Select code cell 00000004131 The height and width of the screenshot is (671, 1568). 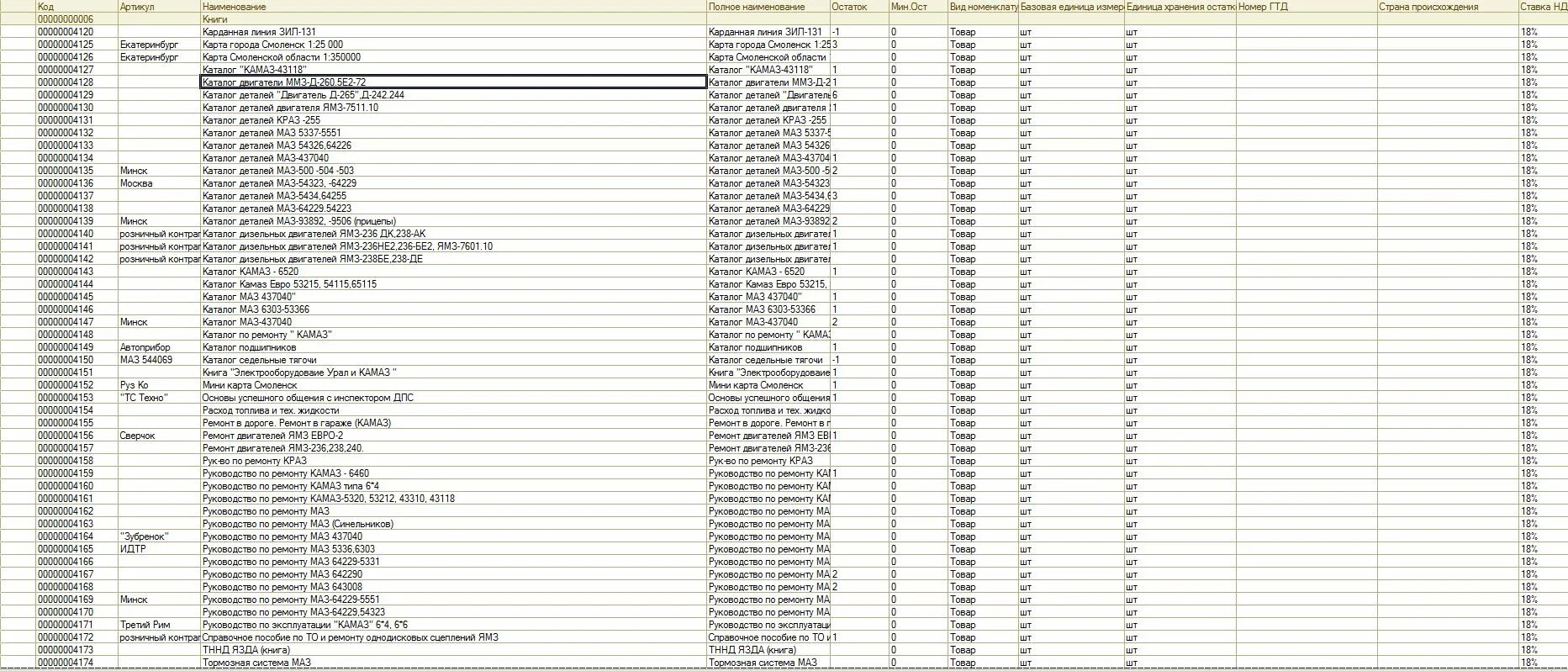[77, 120]
